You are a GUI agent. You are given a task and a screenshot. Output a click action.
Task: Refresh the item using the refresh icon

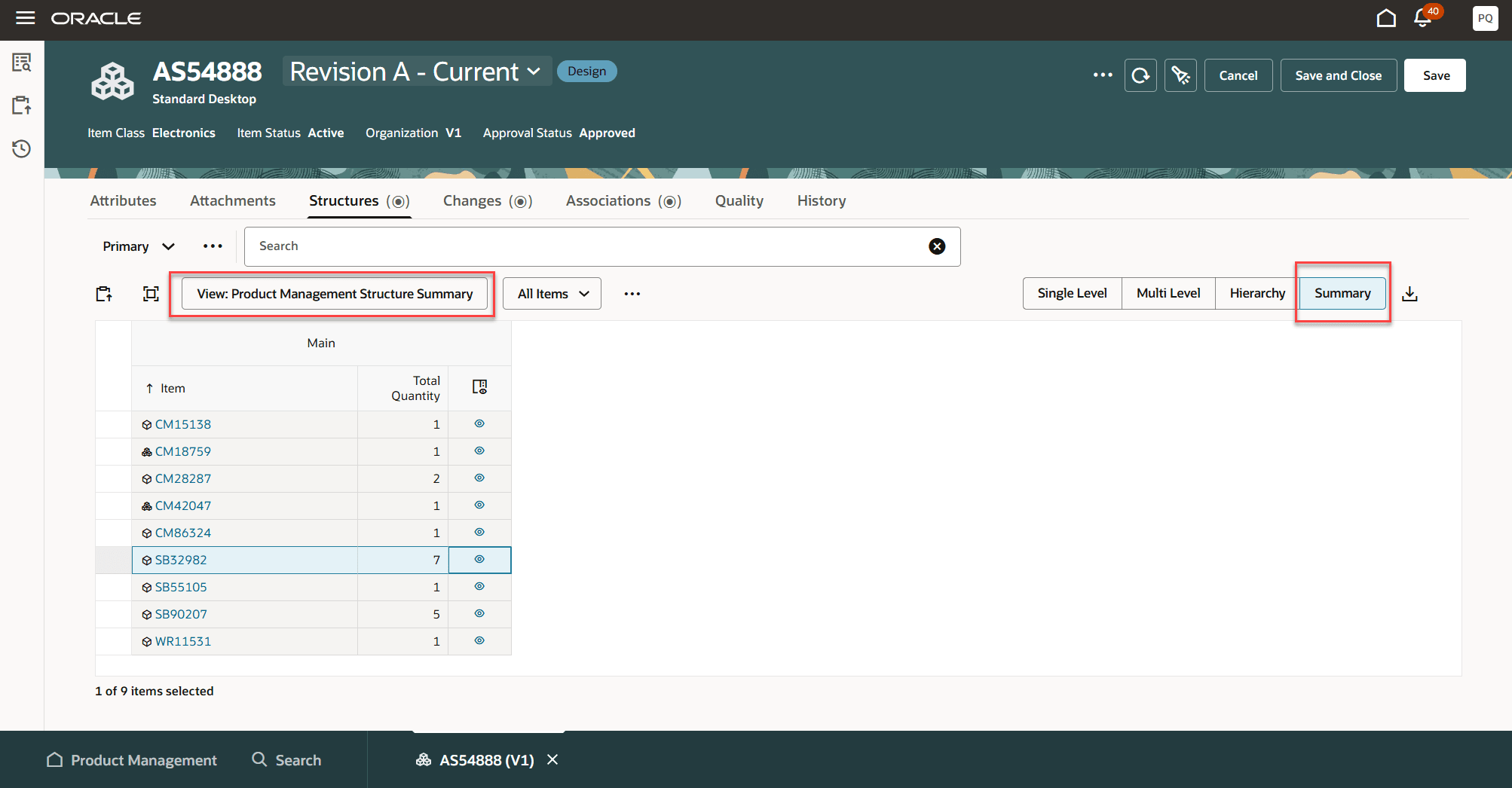click(1140, 75)
